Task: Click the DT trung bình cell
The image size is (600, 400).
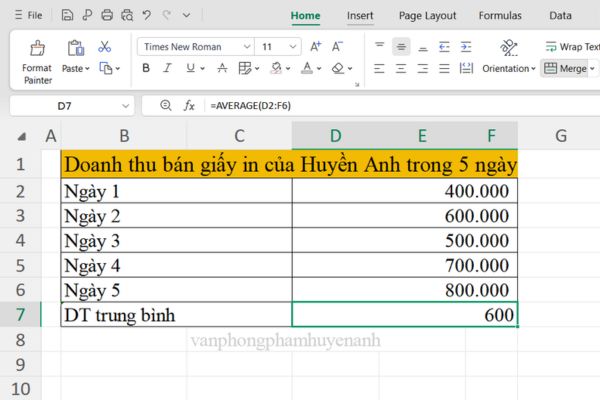Action: click(x=176, y=315)
